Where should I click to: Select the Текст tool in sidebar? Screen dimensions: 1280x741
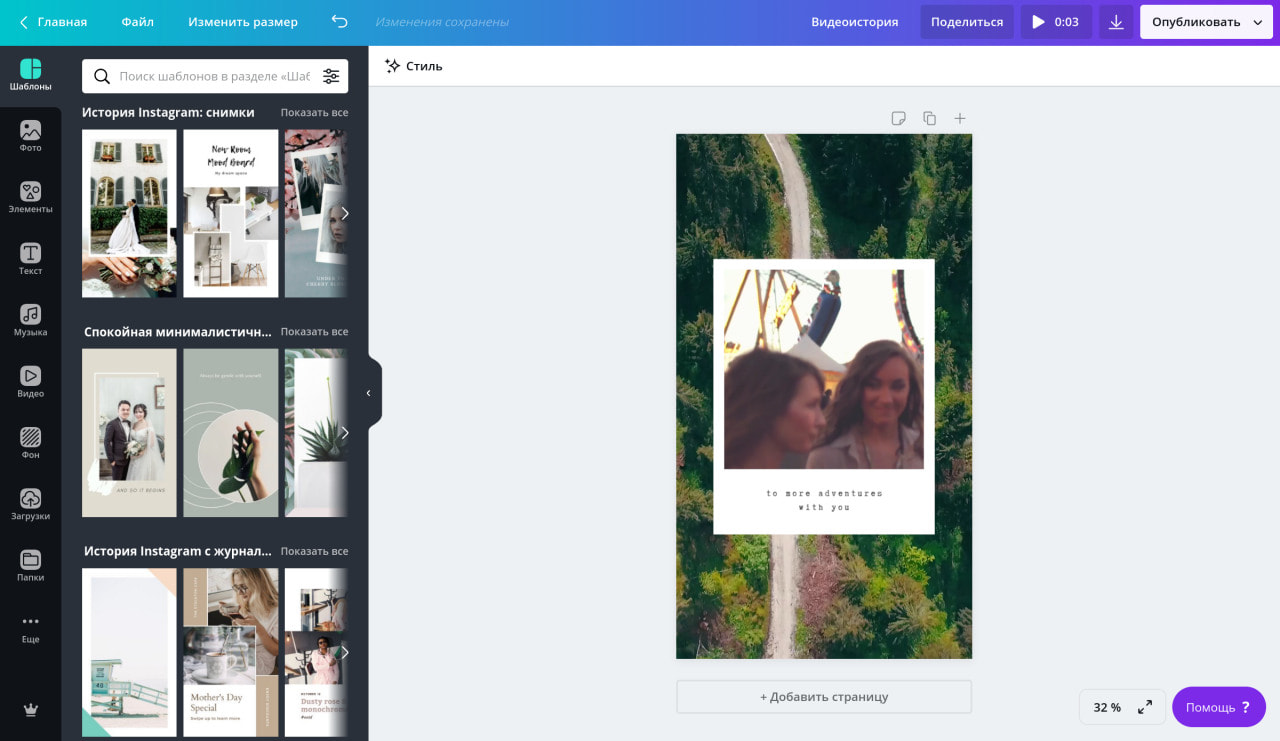pos(30,259)
